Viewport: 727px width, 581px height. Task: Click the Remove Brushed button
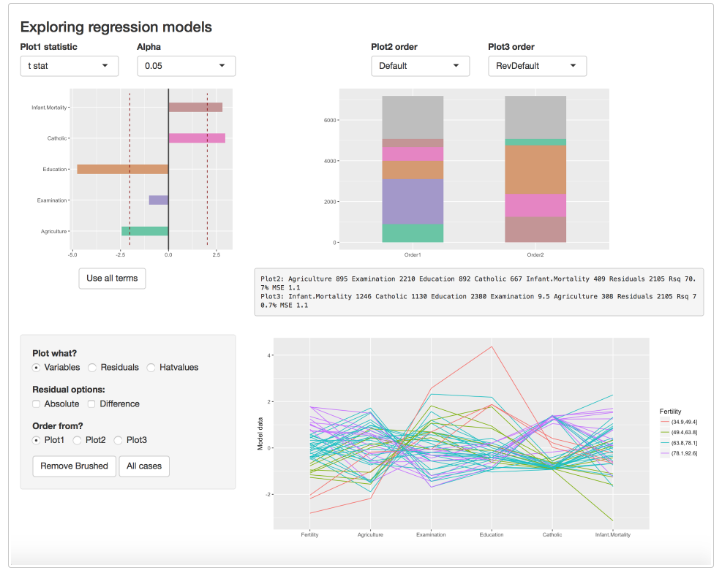tap(75, 466)
